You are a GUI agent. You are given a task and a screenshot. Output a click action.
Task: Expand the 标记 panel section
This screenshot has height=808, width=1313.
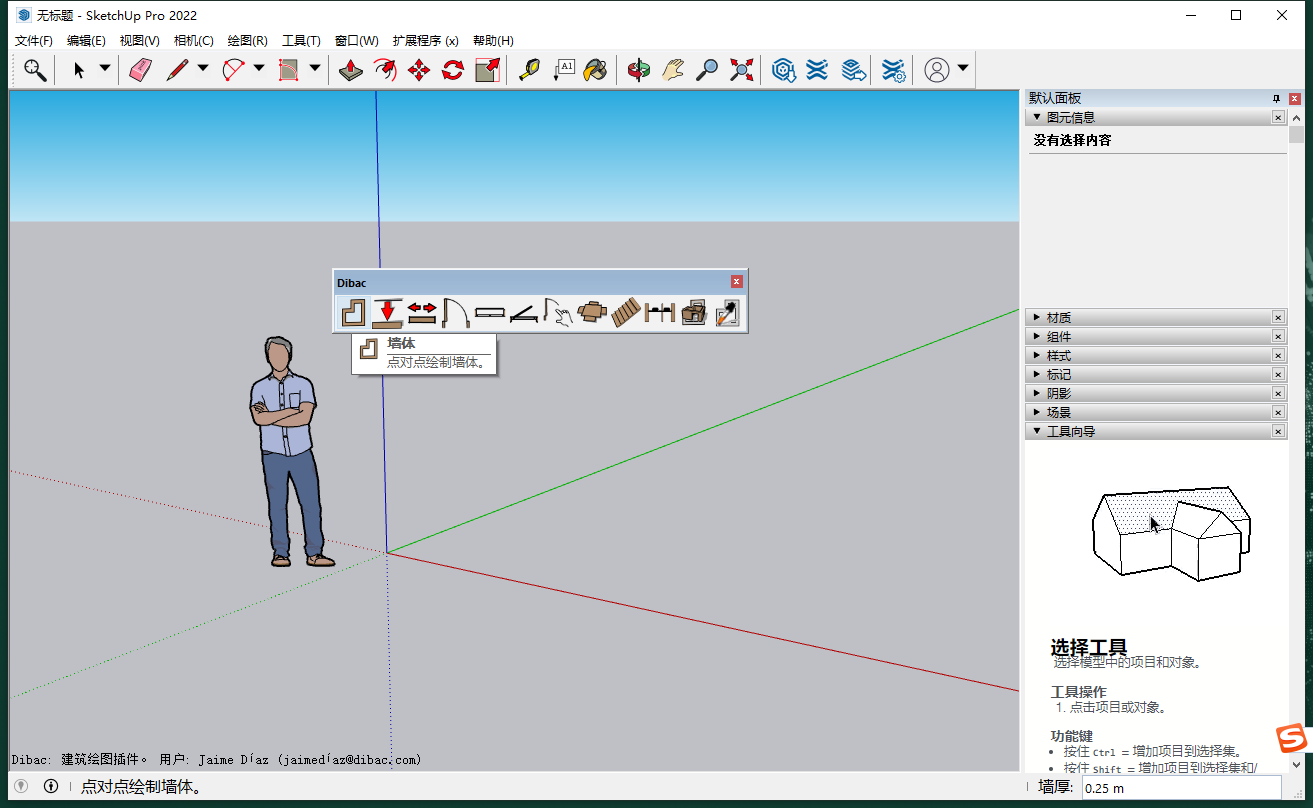pyautogui.click(x=1037, y=374)
